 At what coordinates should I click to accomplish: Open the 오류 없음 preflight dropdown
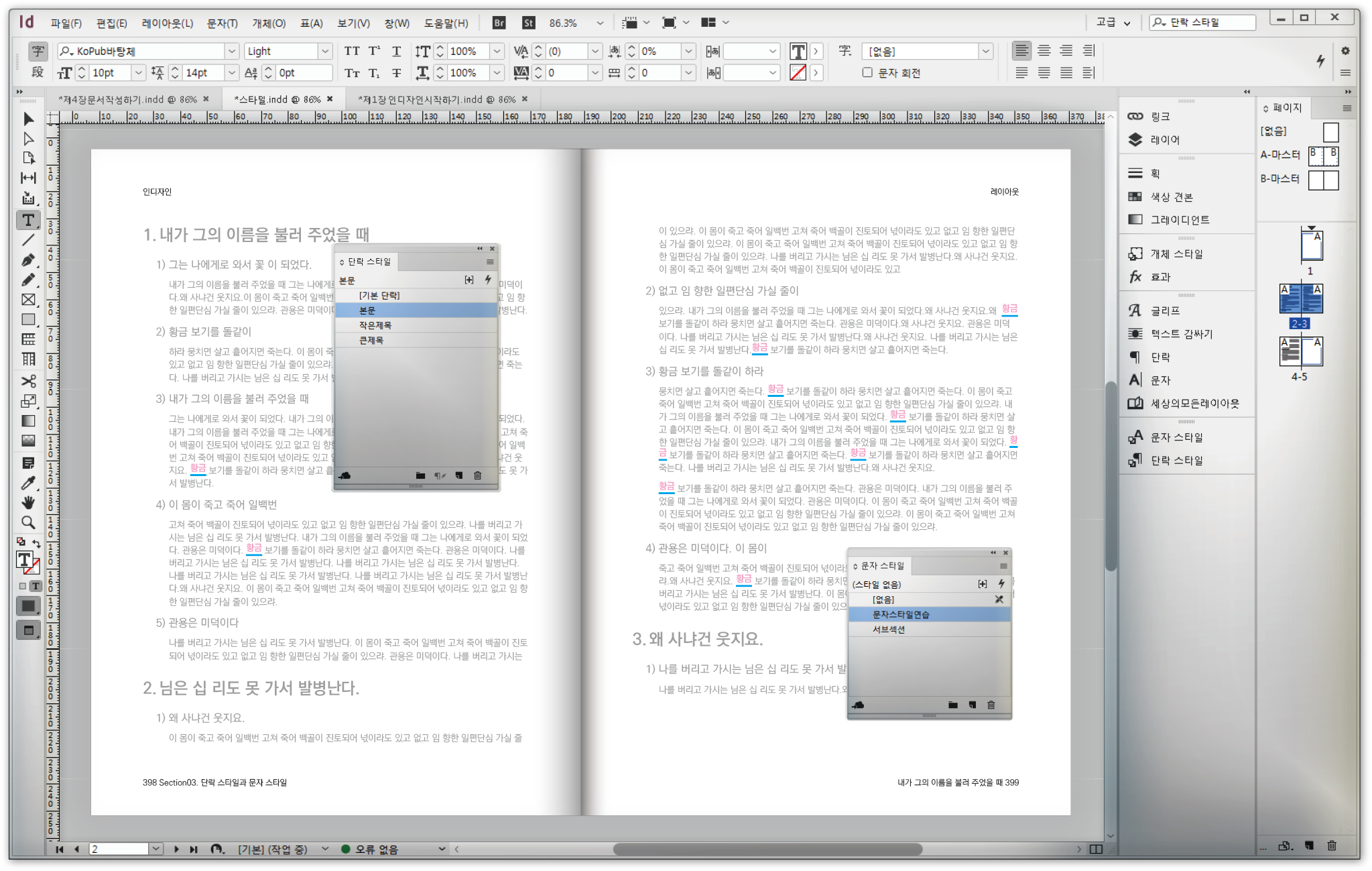click(x=442, y=849)
